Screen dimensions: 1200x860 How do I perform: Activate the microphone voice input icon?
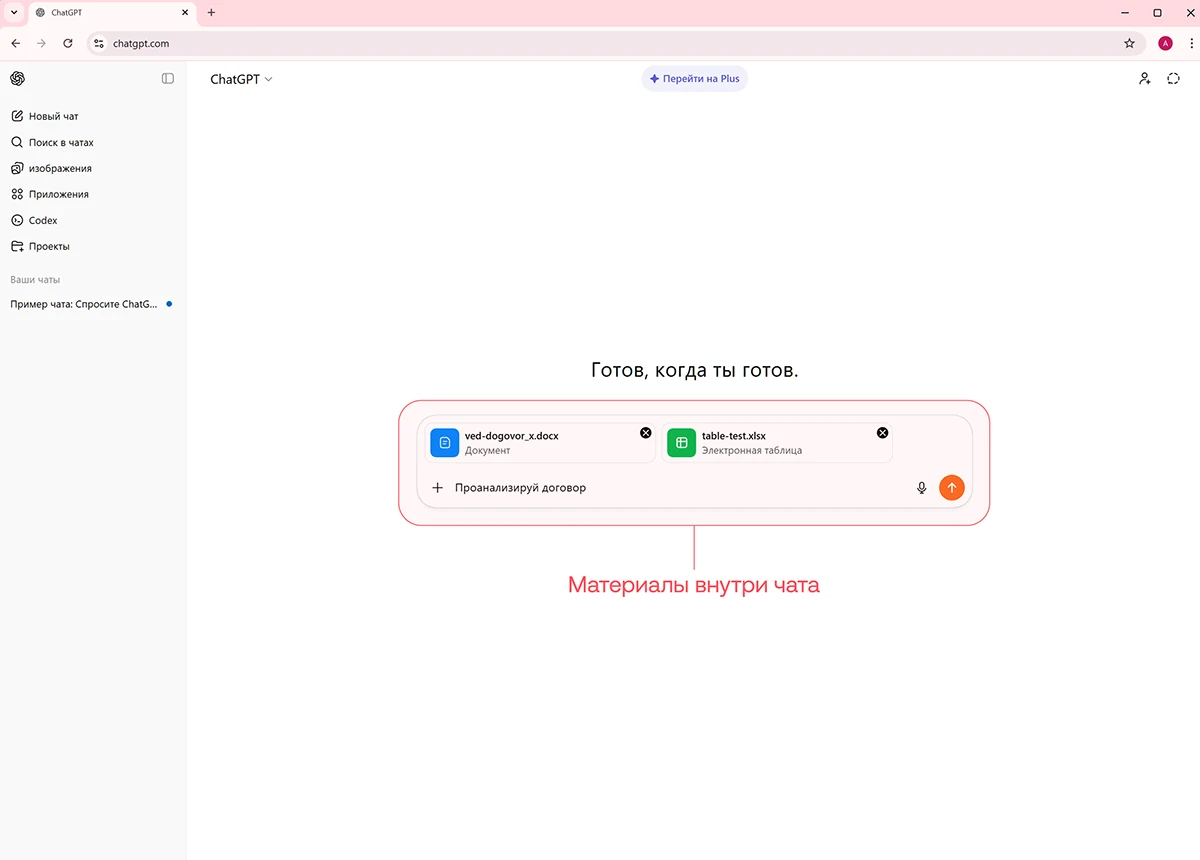click(x=921, y=488)
